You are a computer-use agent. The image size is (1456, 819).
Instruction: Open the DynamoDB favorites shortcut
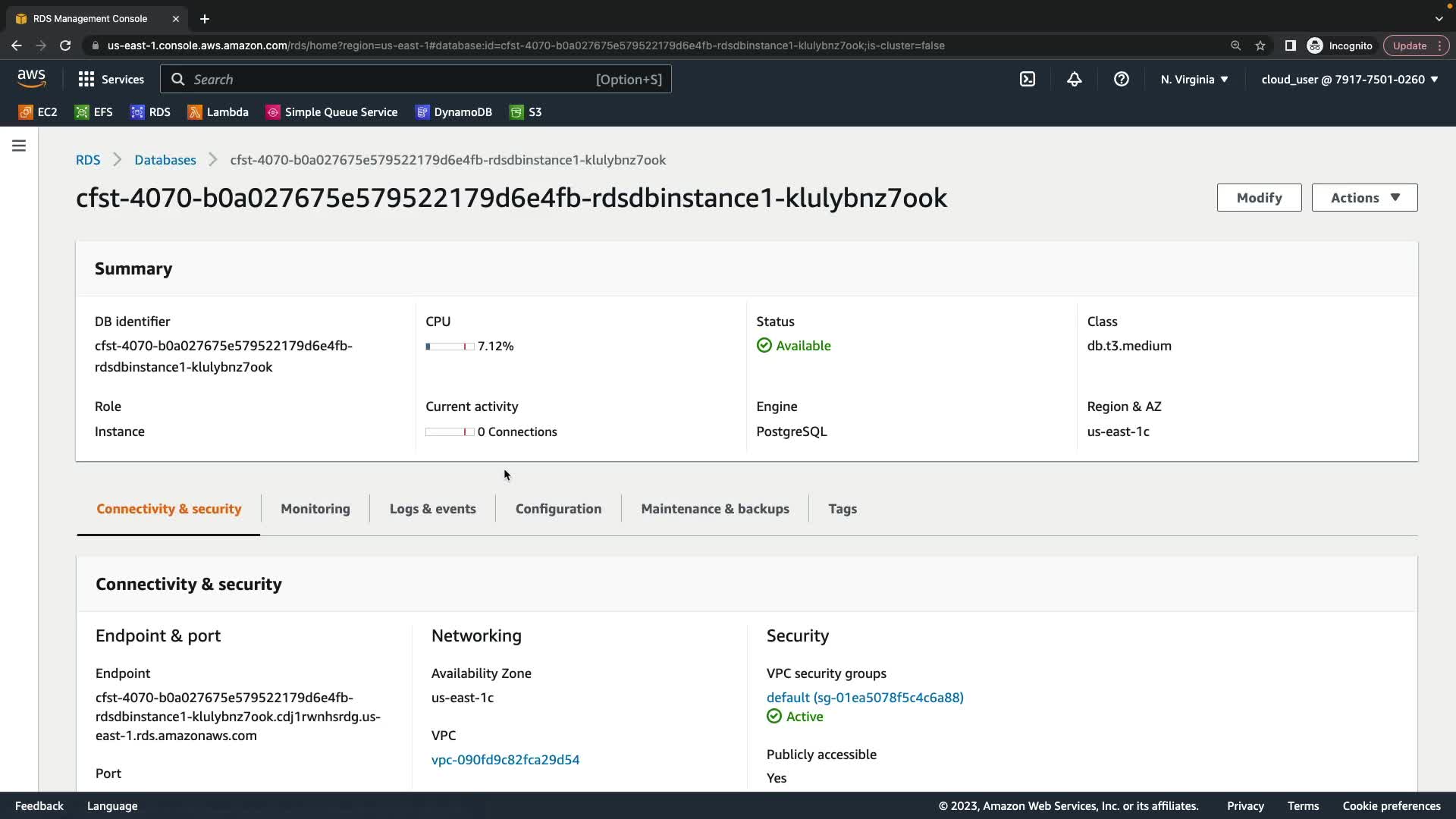(453, 112)
